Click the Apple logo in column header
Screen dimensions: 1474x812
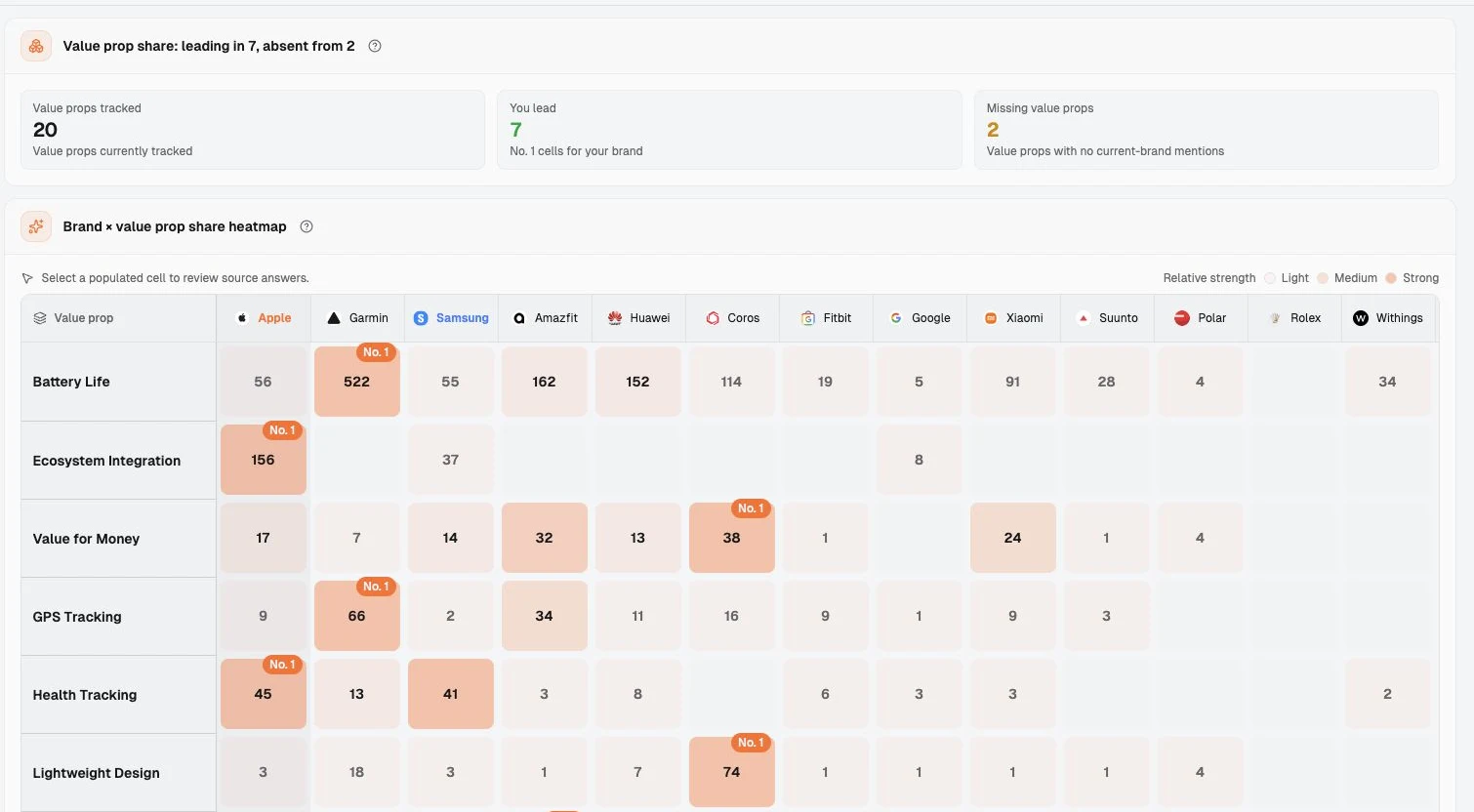coord(242,318)
